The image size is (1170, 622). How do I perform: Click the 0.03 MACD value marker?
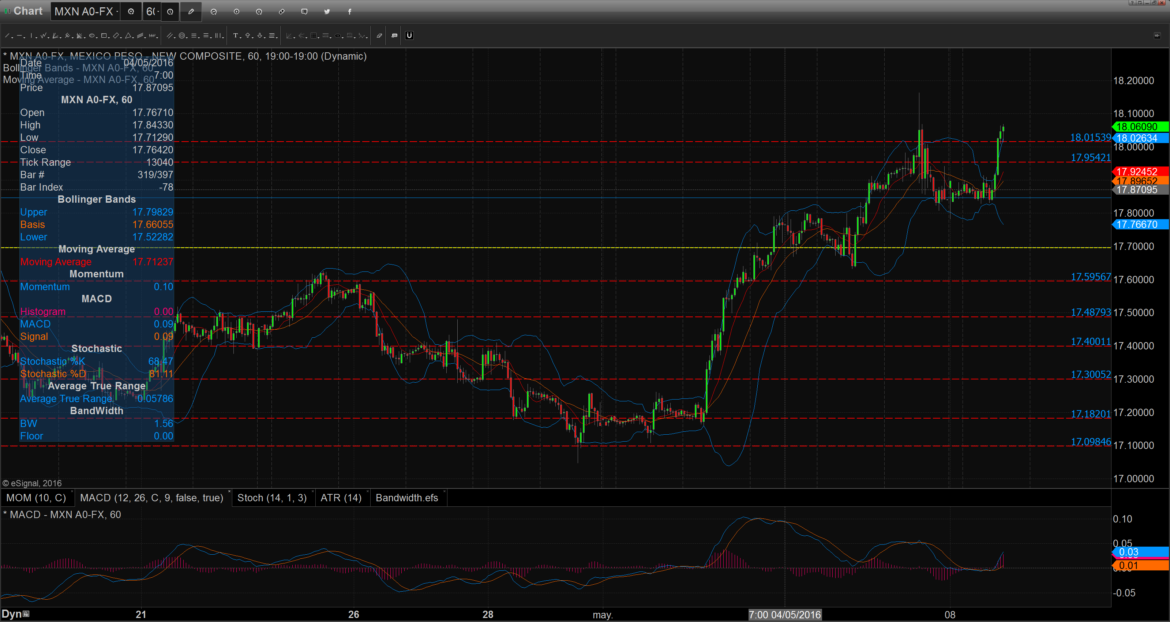(x=1140, y=553)
